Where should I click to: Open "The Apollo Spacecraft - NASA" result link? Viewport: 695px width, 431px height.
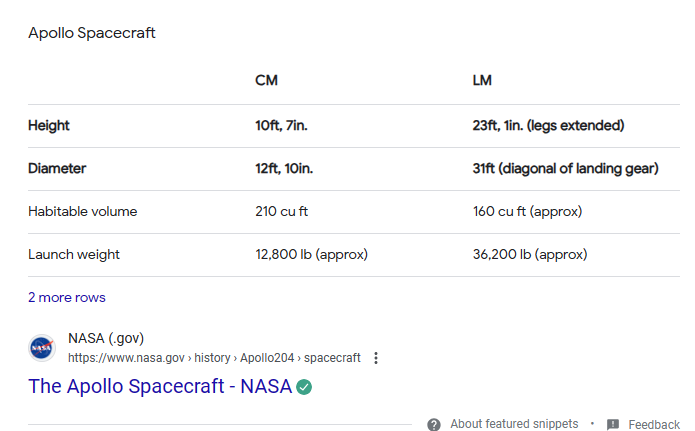[x=160, y=386]
